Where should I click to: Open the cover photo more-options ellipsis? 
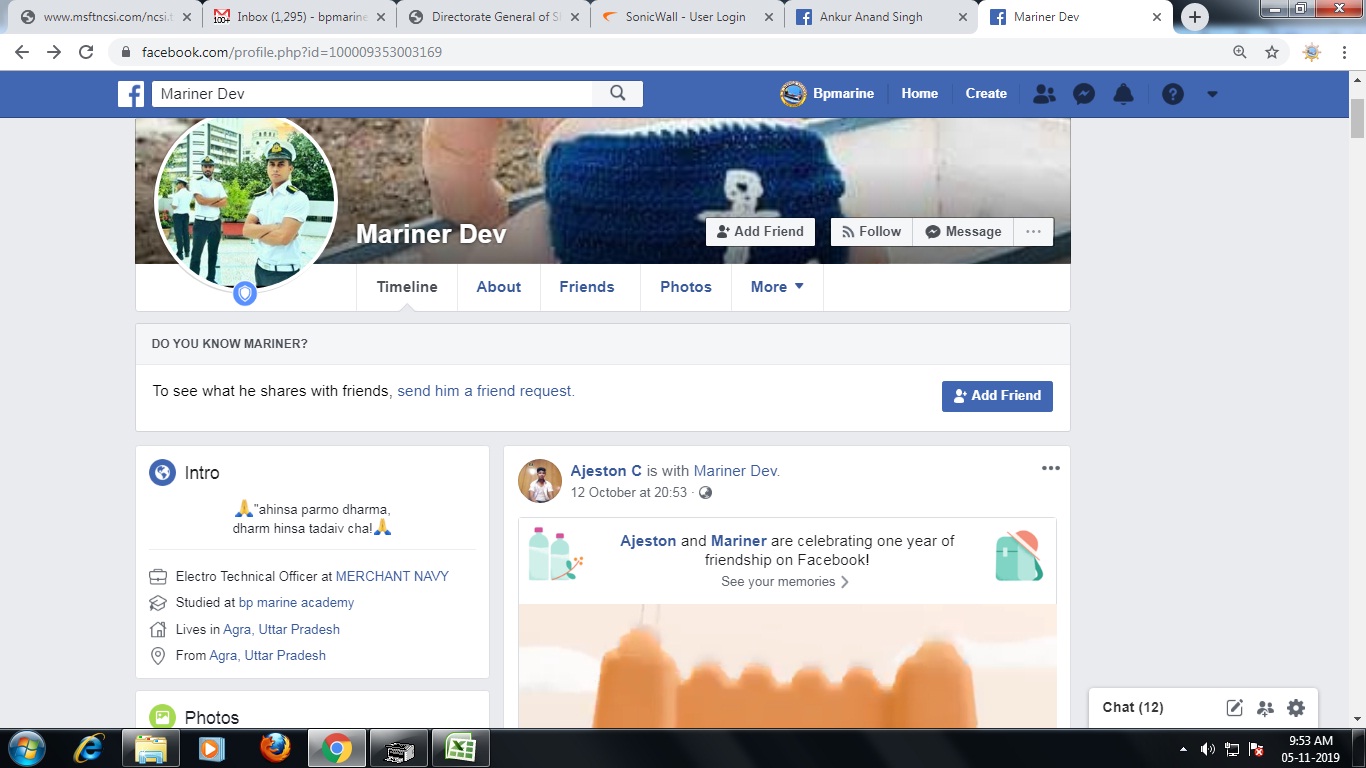1033,231
